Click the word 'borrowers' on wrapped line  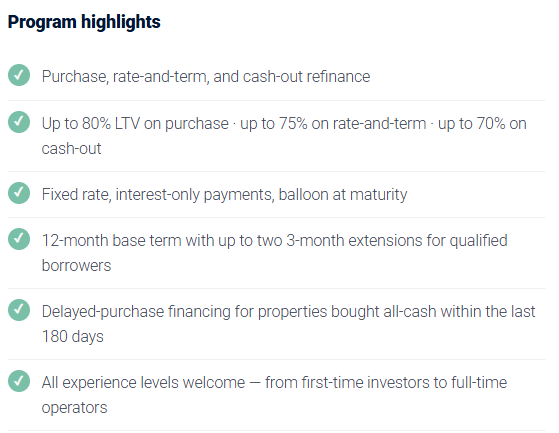pyautogui.click(x=76, y=266)
